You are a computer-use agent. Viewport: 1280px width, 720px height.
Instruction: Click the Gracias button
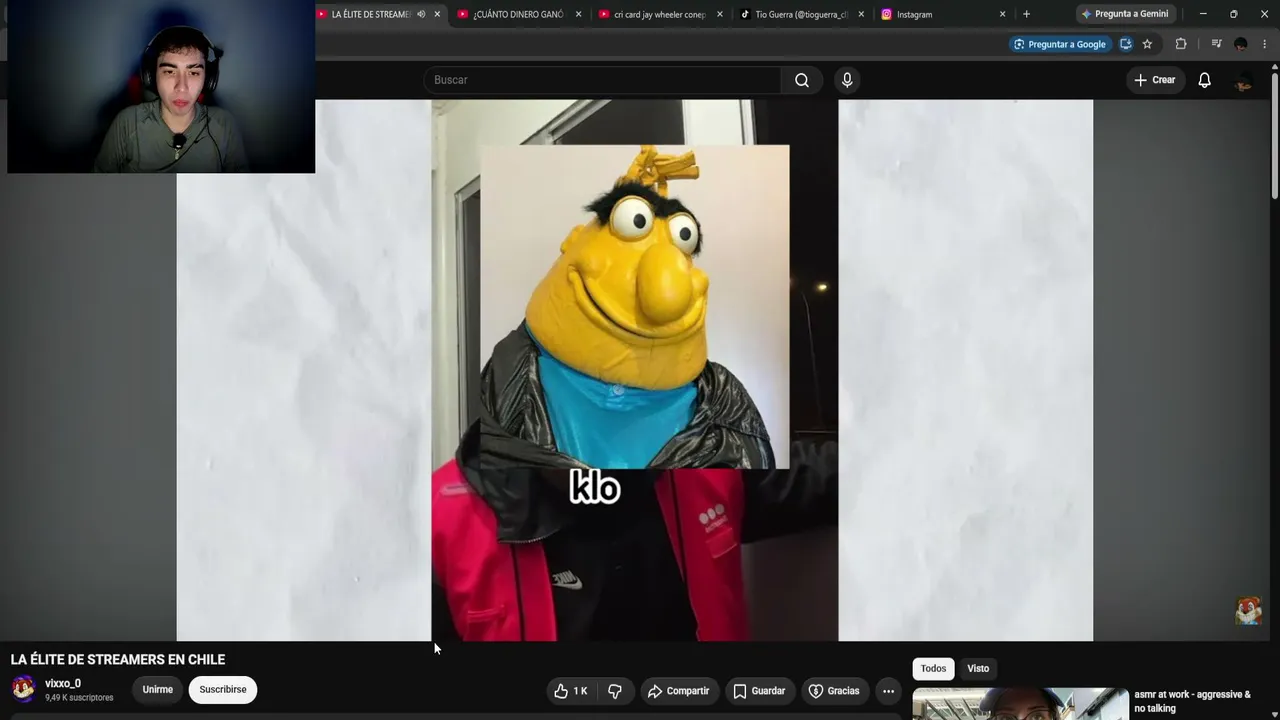(x=834, y=691)
